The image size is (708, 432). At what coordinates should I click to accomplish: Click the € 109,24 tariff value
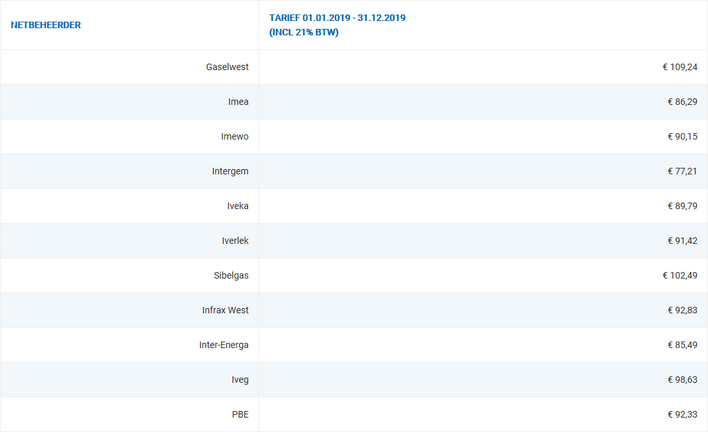point(679,67)
